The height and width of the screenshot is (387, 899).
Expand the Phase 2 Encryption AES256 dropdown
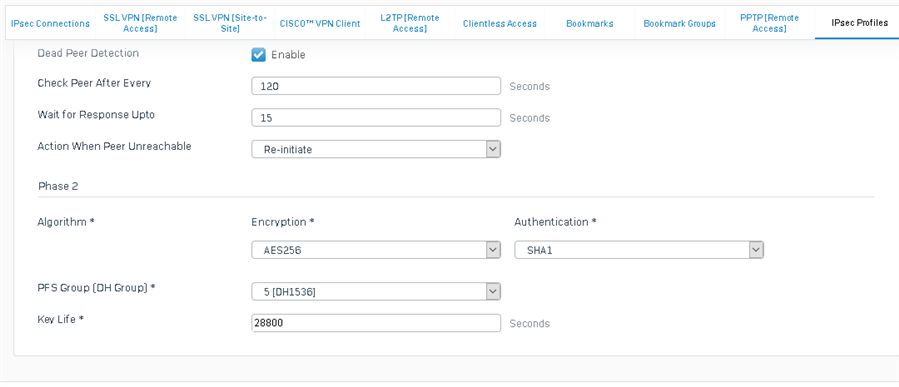376,250
